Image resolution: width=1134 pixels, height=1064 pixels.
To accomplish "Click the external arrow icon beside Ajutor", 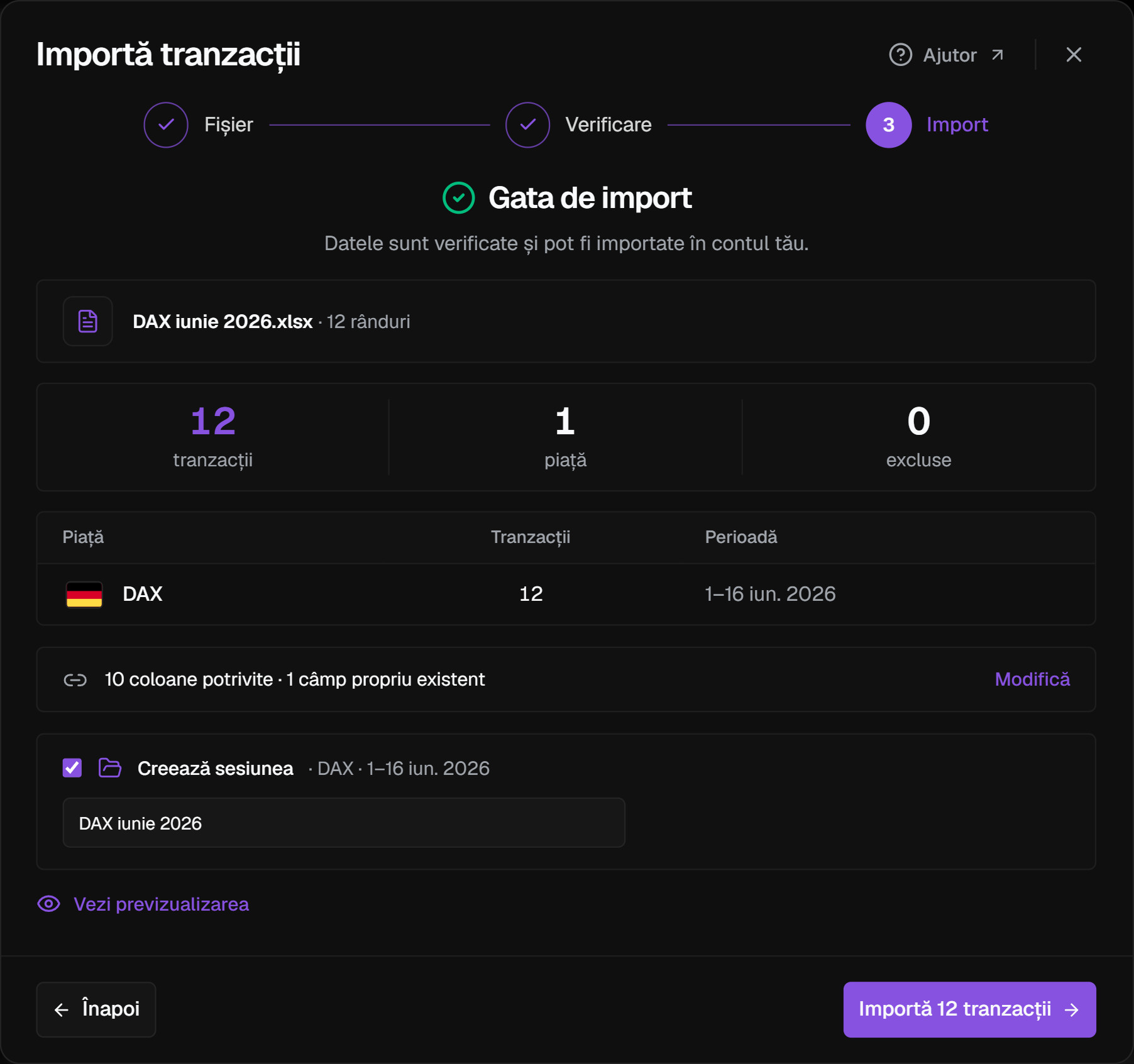I will tap(997, 55).
